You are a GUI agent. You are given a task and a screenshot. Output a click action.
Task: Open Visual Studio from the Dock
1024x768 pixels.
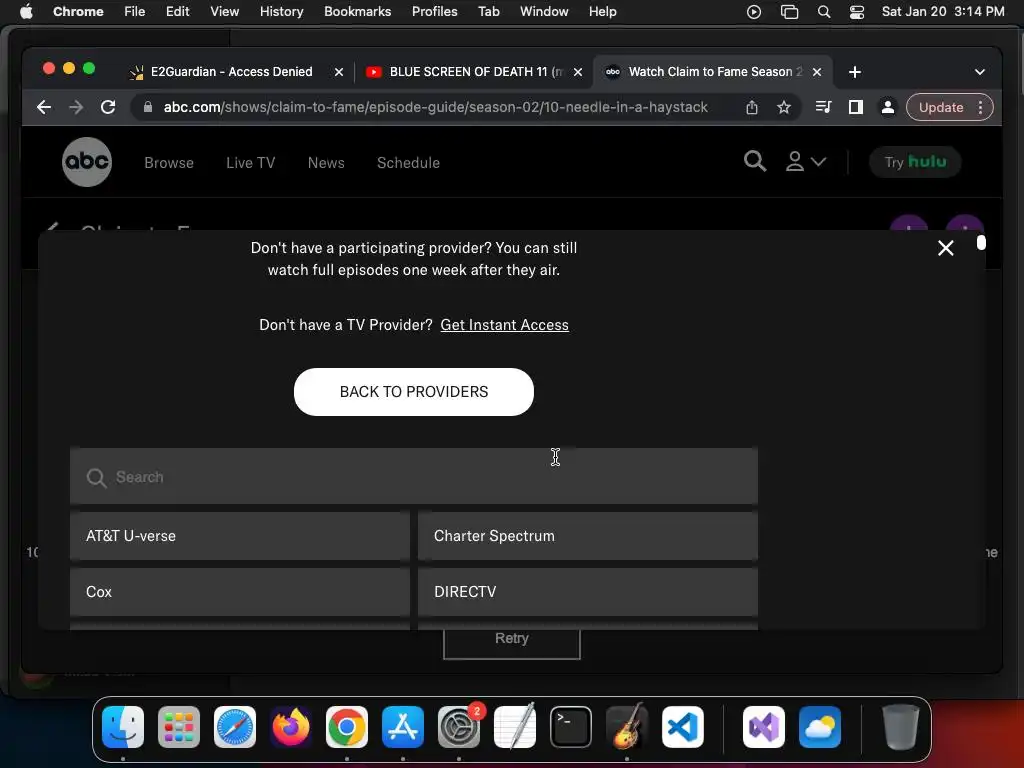coord(763,726)
